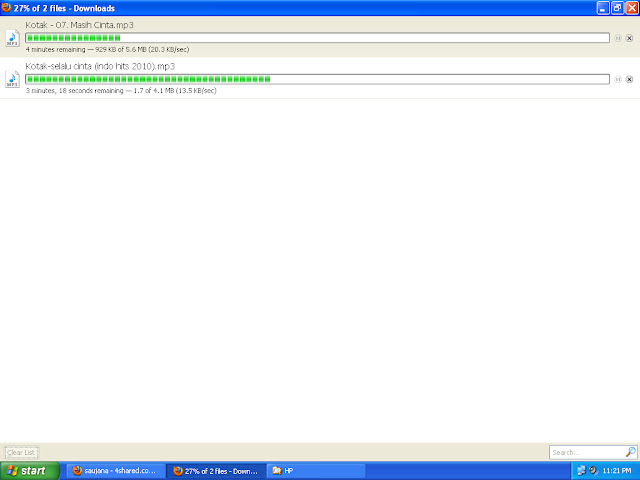Viewport: 640px width, 480px height.
Task: Click the network icon in system tray
Action: coord(581,471)
